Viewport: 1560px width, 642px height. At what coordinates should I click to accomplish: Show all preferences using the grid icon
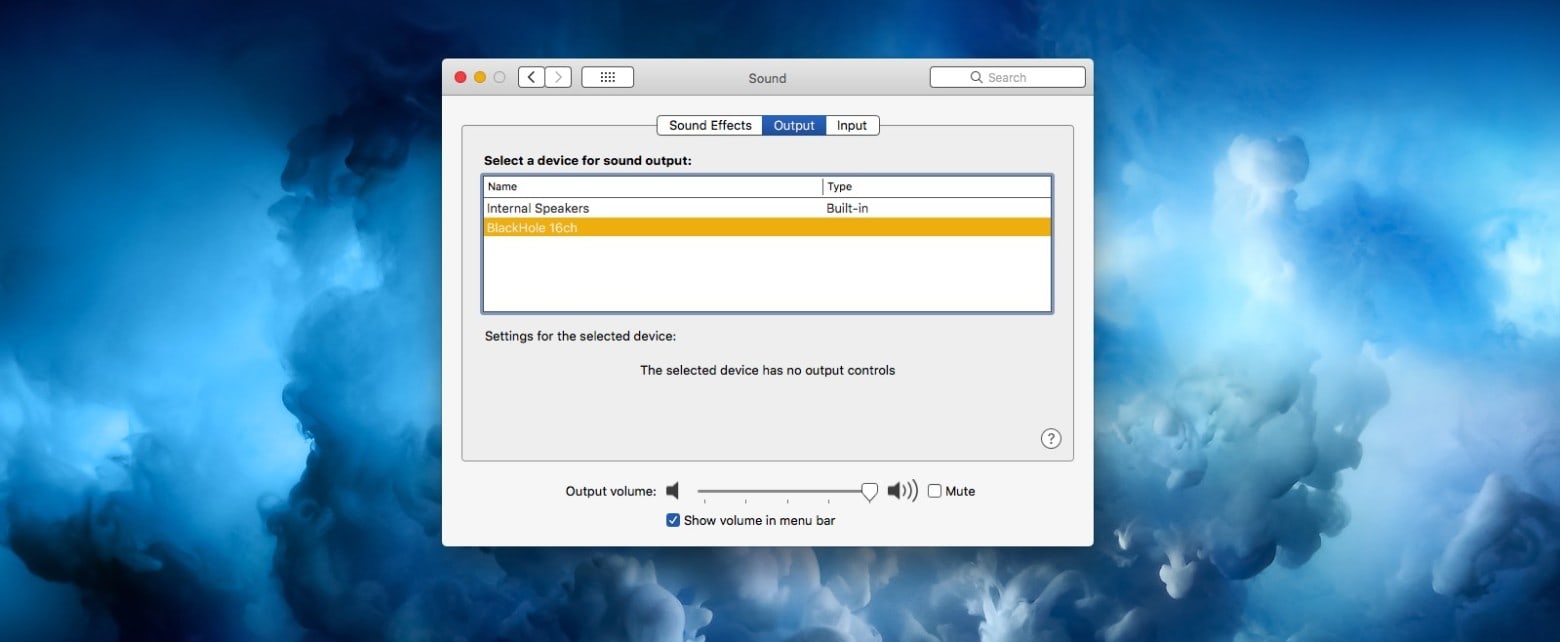click(607, 77)
